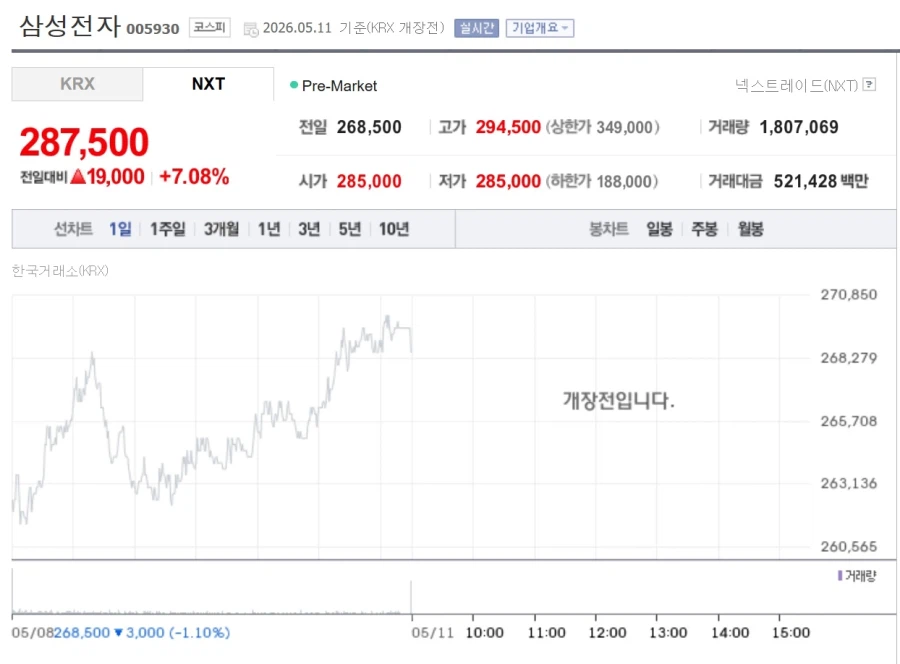Select the 1일 line chart period

point(120,229)
